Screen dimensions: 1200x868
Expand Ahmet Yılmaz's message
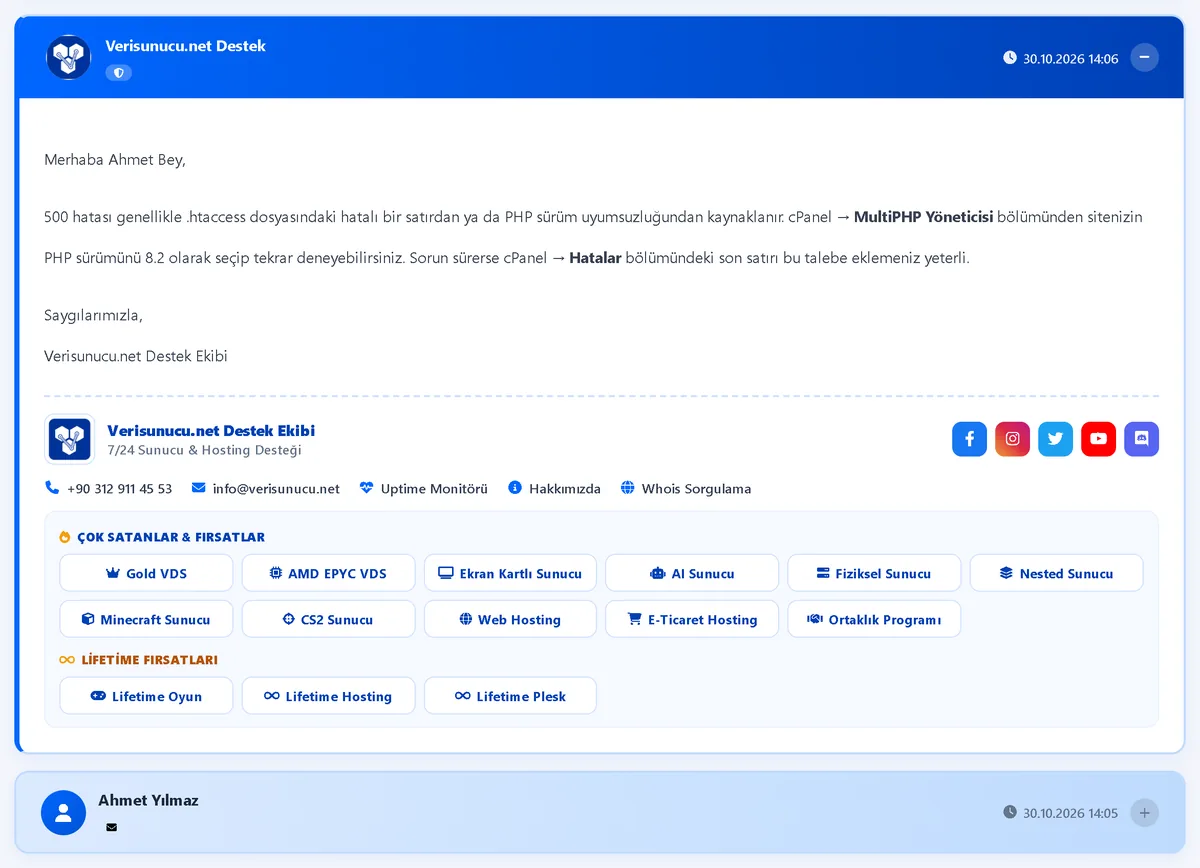click(1144, 812)
